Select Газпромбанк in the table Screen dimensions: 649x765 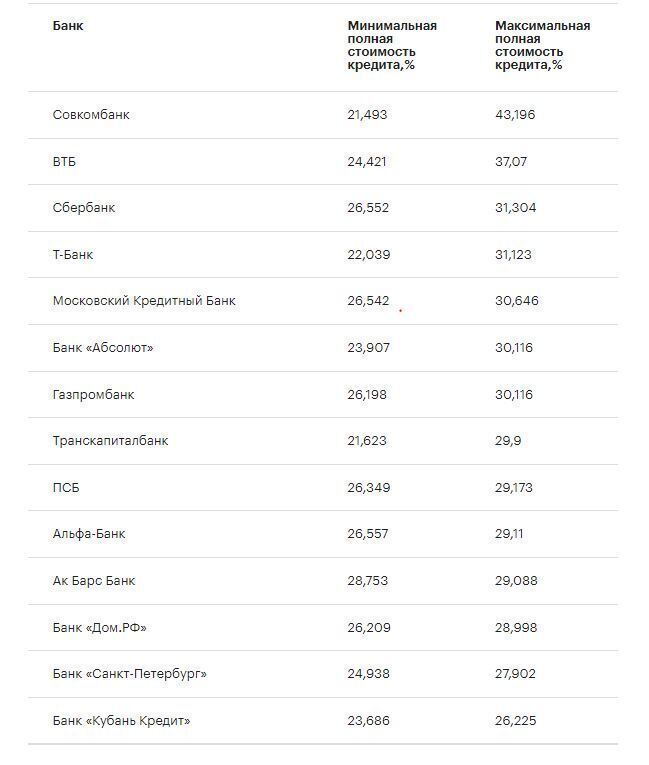(x=93, y=395)
